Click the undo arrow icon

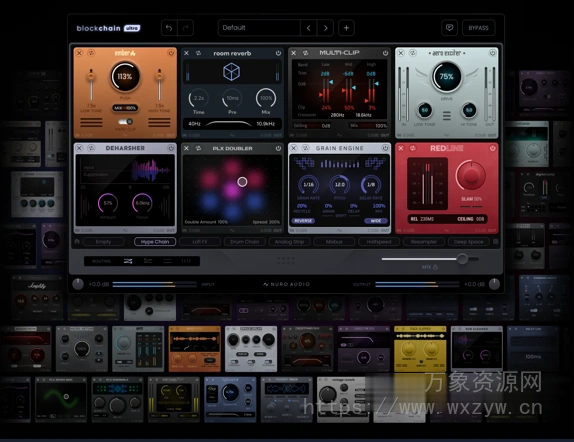click(169, 28)
